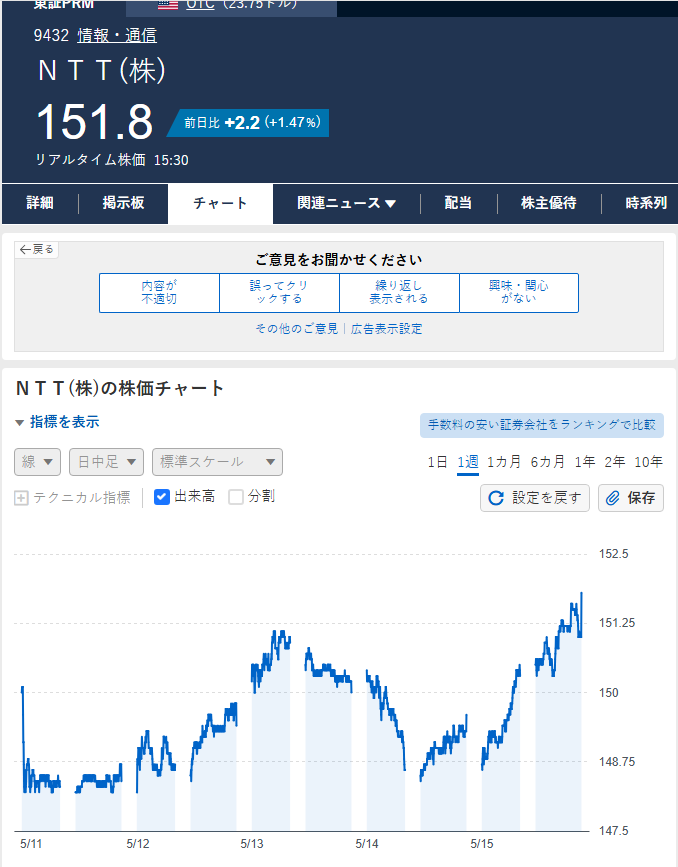The width and height of the screenshot is (678, 867).
Task: Select the 1カ月 range
Action: coord(504,462)
